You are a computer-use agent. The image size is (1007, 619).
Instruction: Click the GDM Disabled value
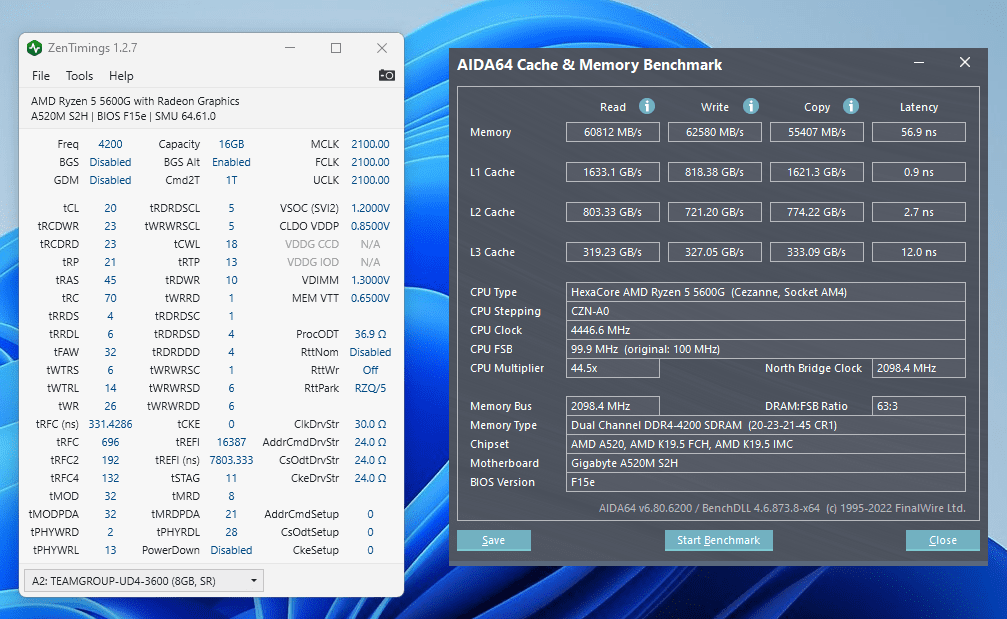point(110,180)
